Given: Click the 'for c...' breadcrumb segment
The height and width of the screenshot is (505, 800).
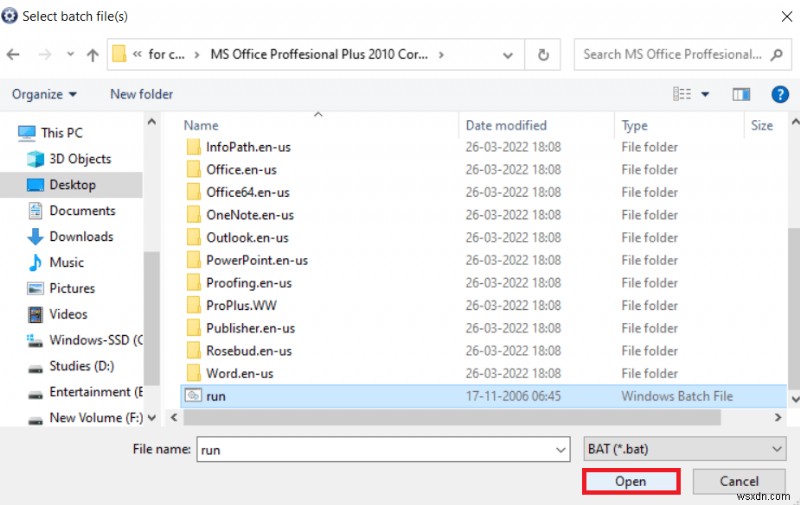Looking at the screenshot, I should coord(166,54).
